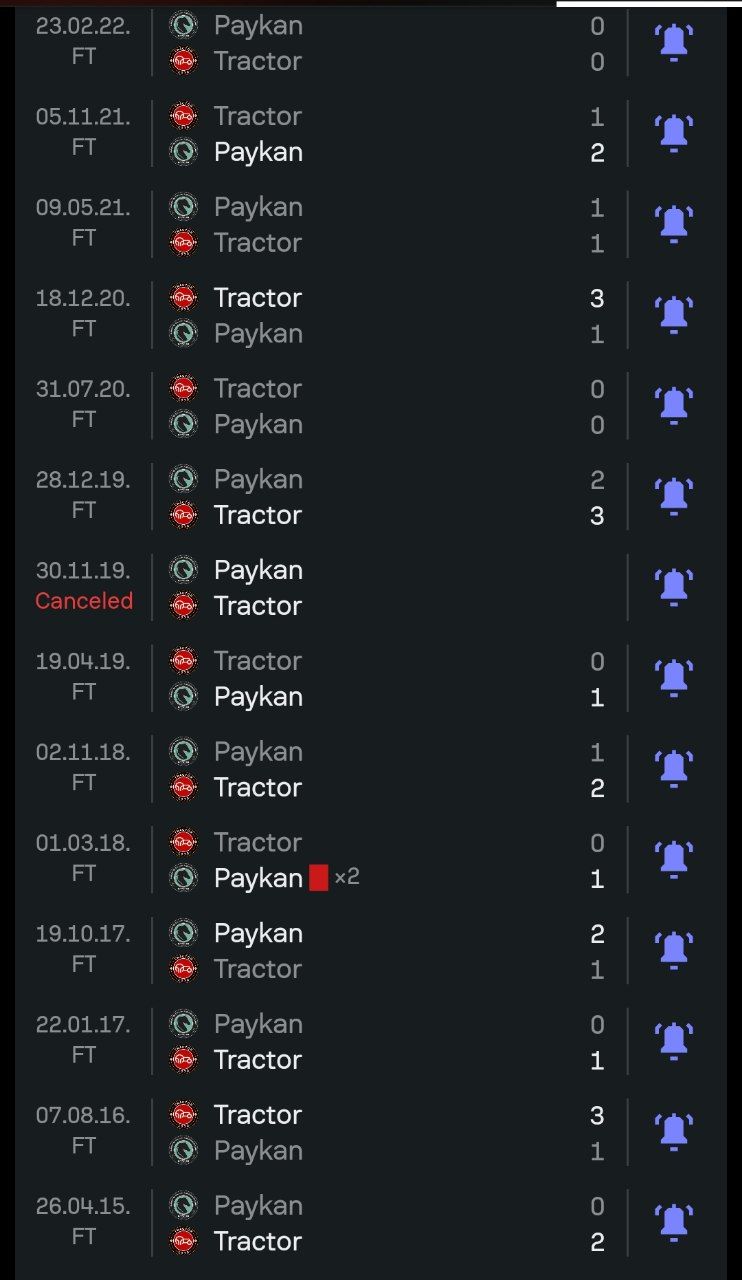The height and width of the screenshot is (1280, 742).
Task: Click red card indicator next to Paykan
Action: [319, 878]
